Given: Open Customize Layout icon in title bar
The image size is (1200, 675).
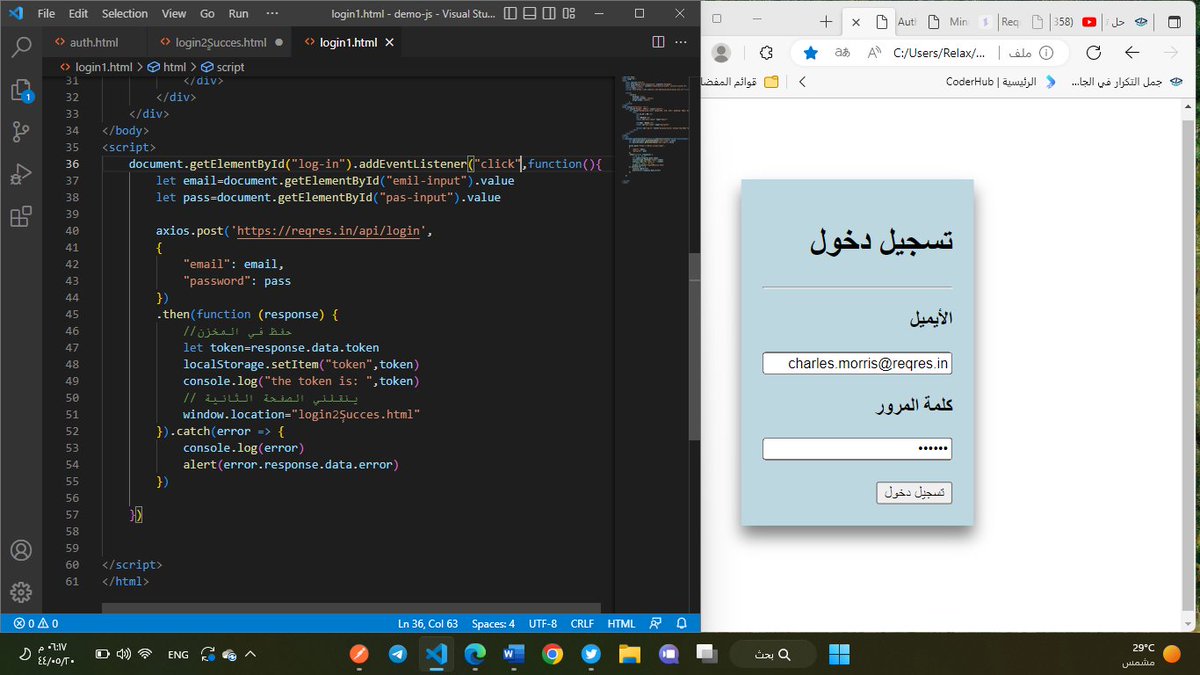Looking at the screenshot, I should tap(569, 14).
